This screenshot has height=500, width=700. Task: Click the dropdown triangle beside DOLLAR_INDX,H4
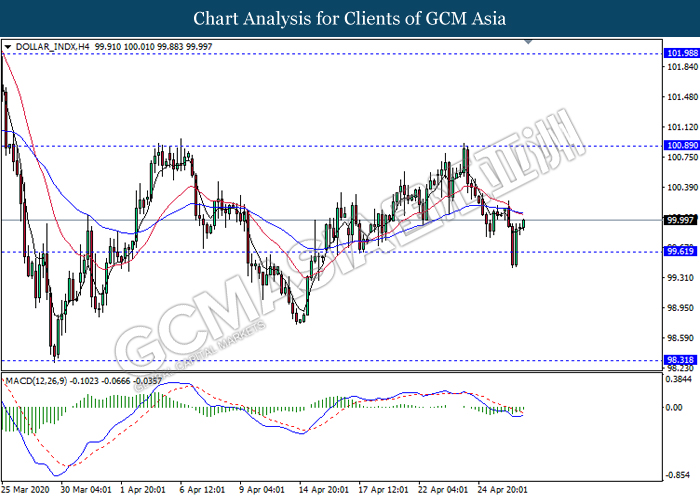pos(7,46)
